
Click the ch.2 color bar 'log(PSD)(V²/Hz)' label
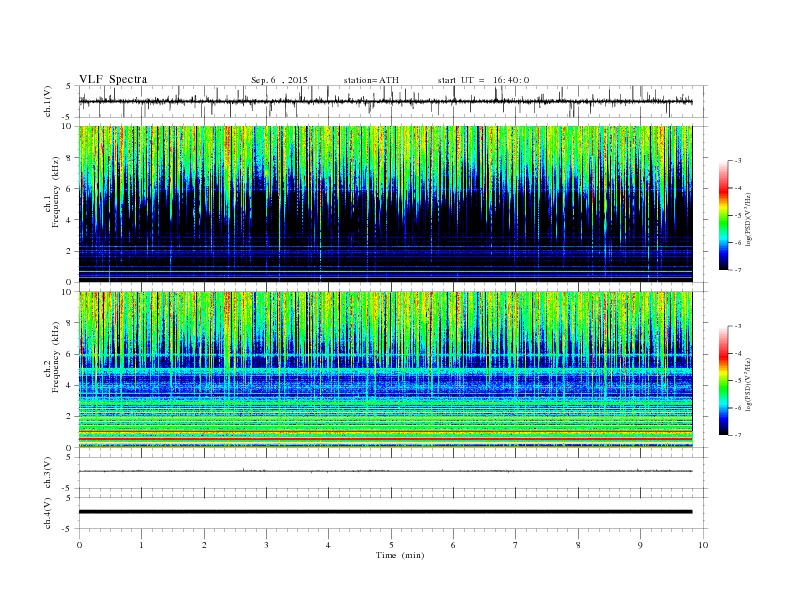[749, 384]
